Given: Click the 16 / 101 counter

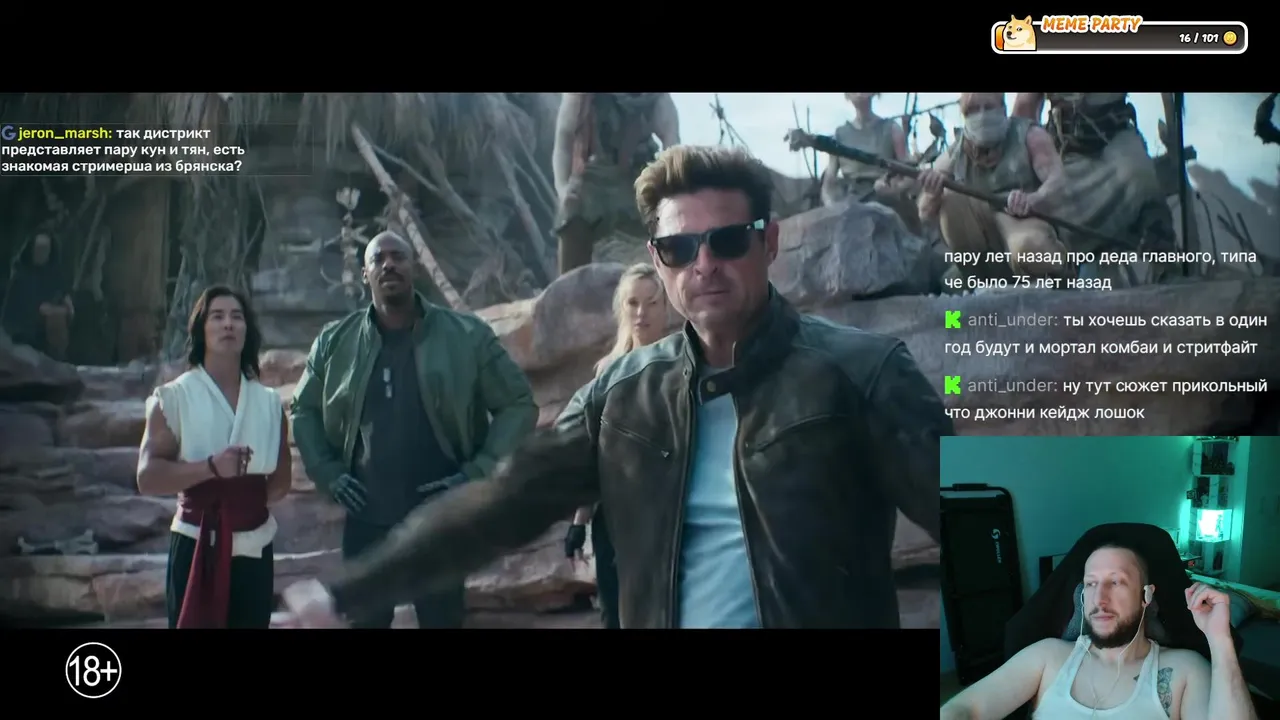Looking at the screenshot, I should click(1198, 38).
